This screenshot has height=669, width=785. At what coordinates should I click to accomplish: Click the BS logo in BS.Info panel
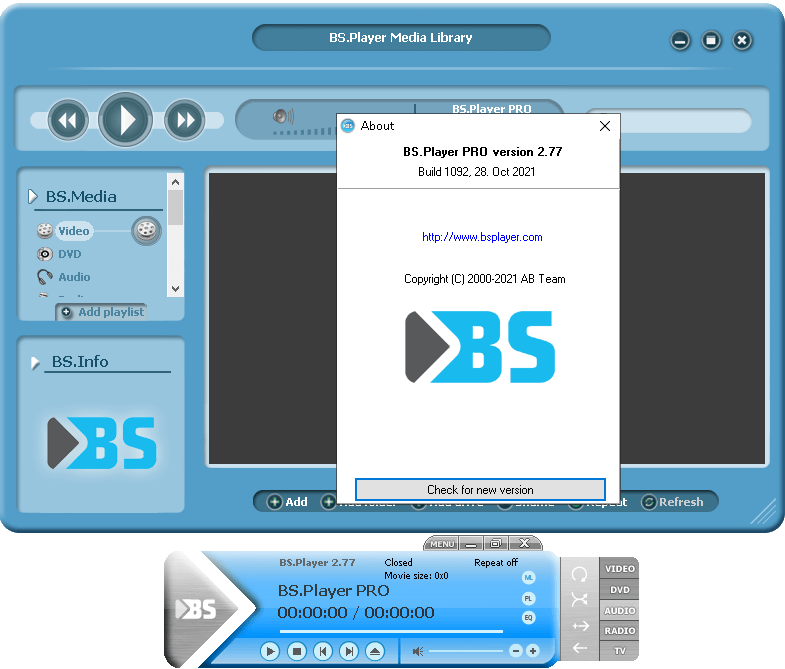(102, 443)
